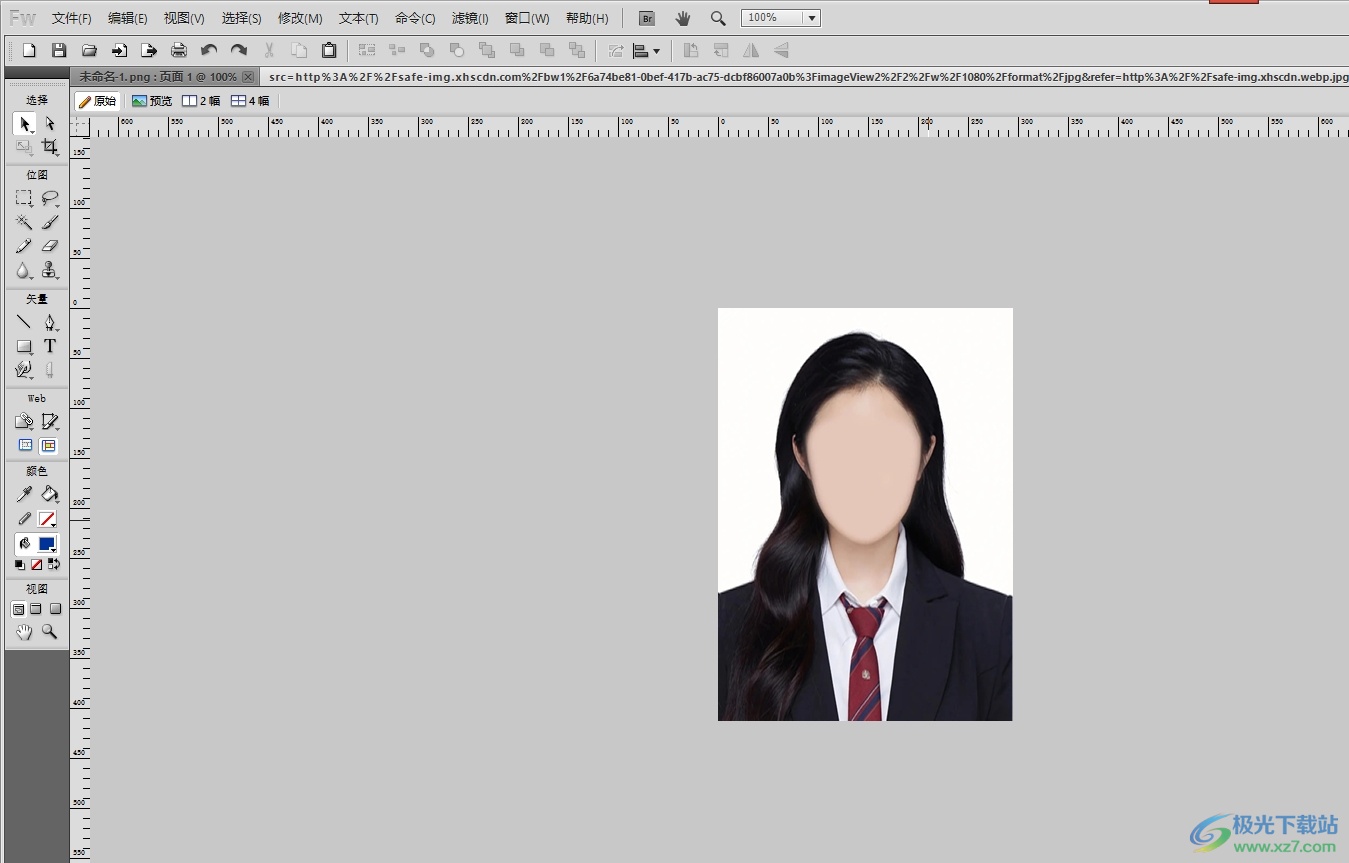Screen dimensions: 1349x863
Task: Select the Hand tool in tools panel
Action: 25,632
